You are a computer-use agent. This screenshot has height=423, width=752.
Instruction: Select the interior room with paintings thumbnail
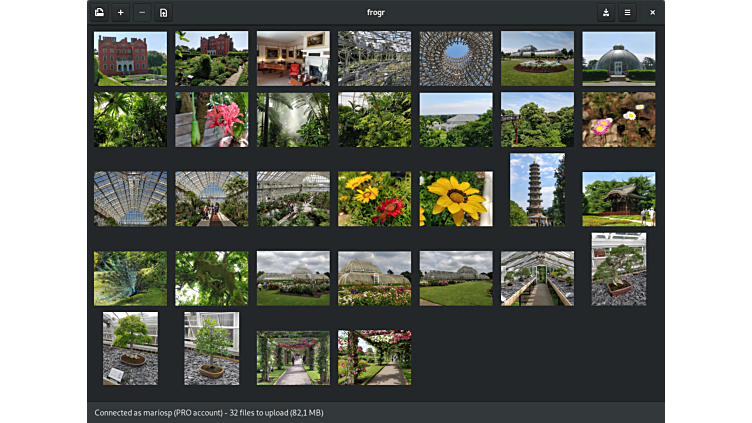click(293, 58)
